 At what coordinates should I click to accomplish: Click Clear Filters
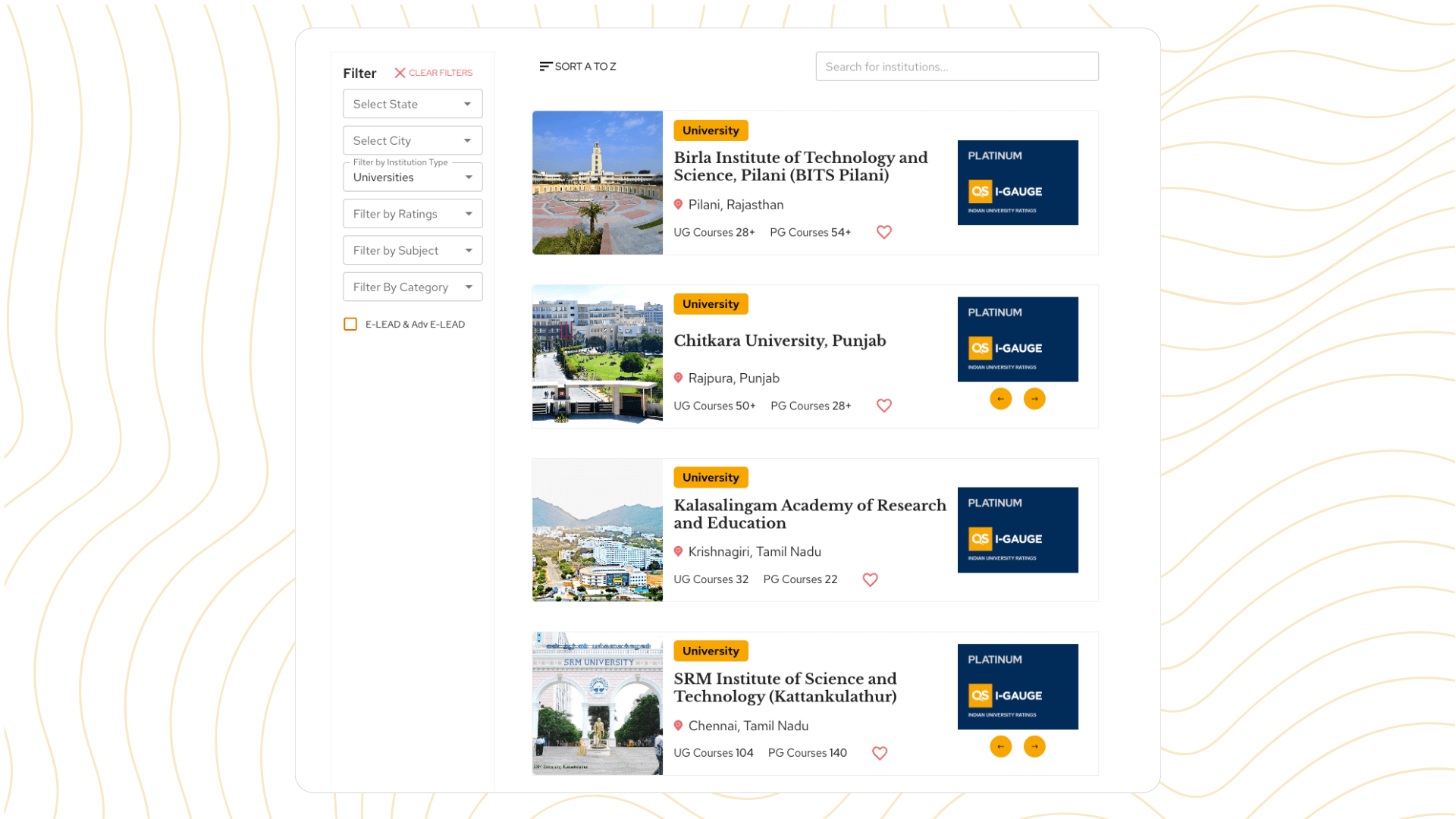[x=434, y=73]
